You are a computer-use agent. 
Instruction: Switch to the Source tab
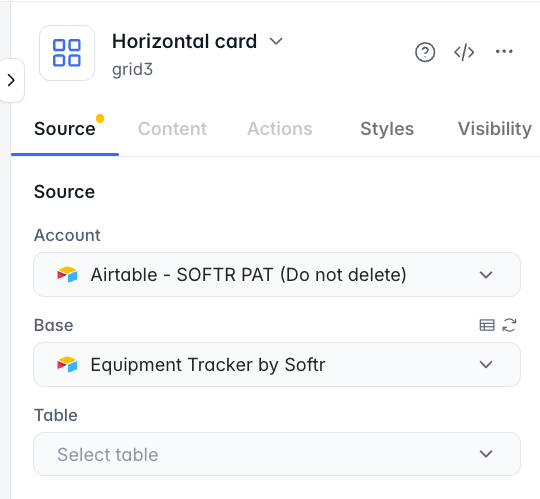pyautogui.click(x=65, y=129)
